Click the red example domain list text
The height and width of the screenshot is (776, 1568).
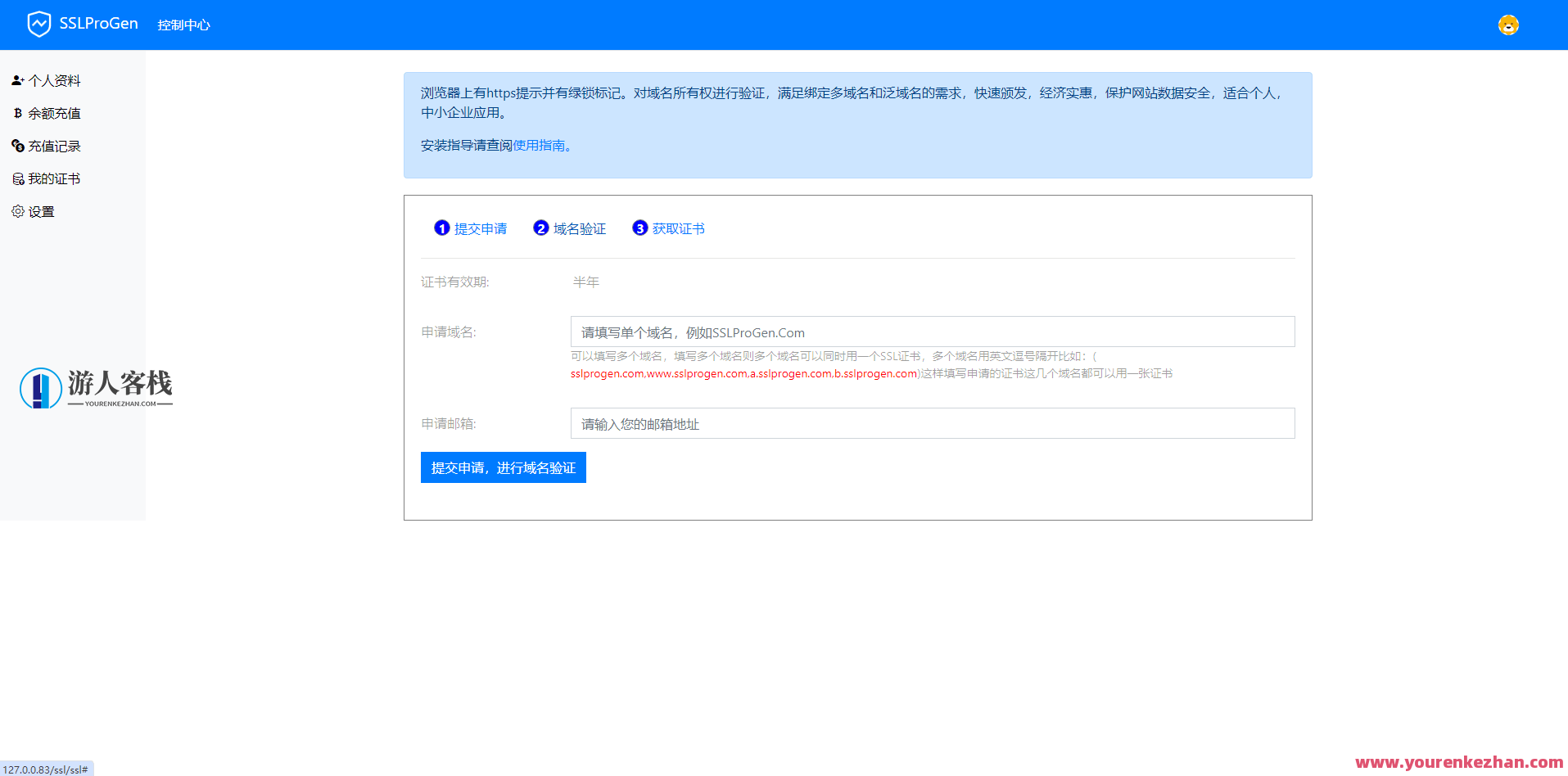coord(743,373)
